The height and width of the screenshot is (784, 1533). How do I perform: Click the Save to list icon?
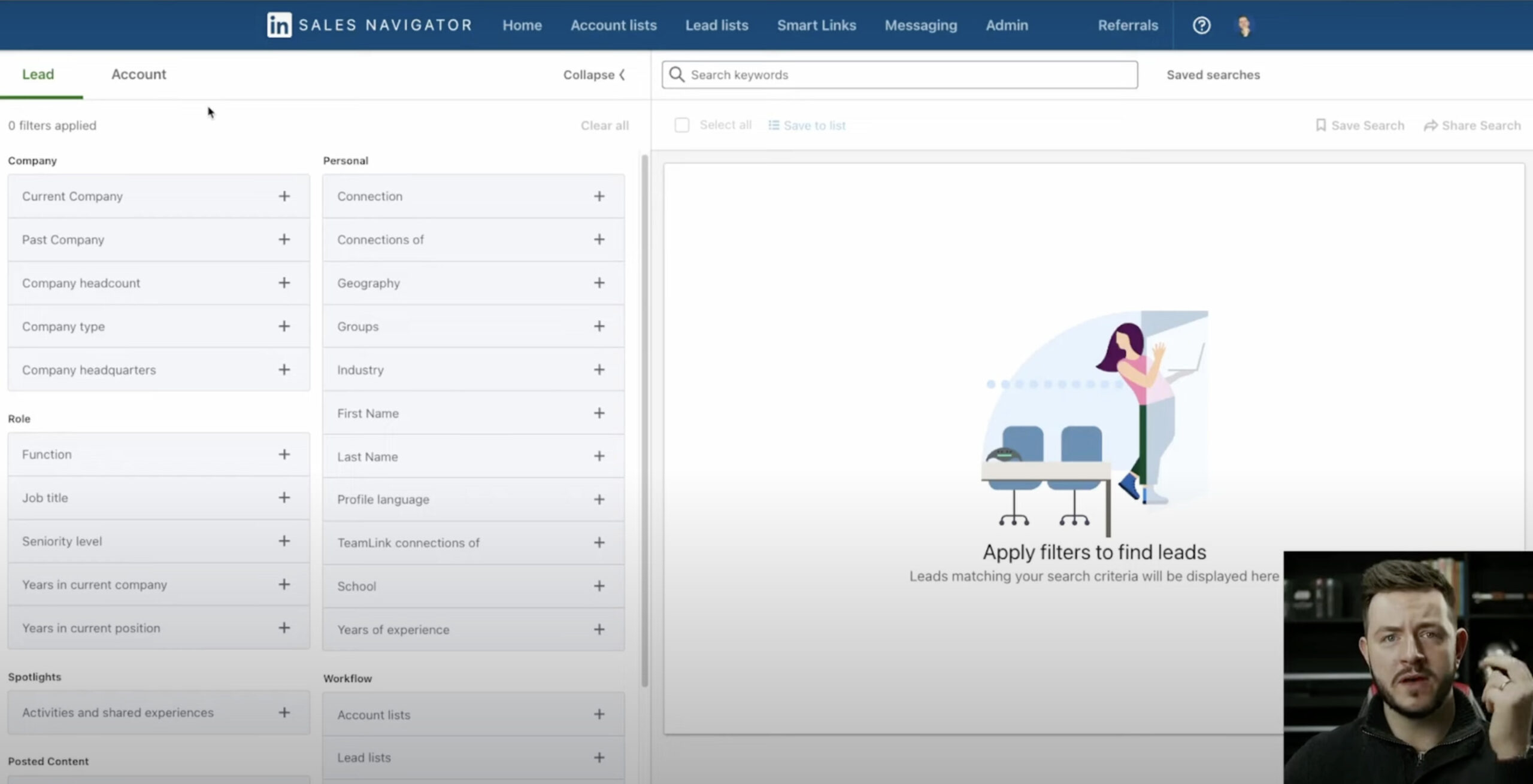point(774,125)
